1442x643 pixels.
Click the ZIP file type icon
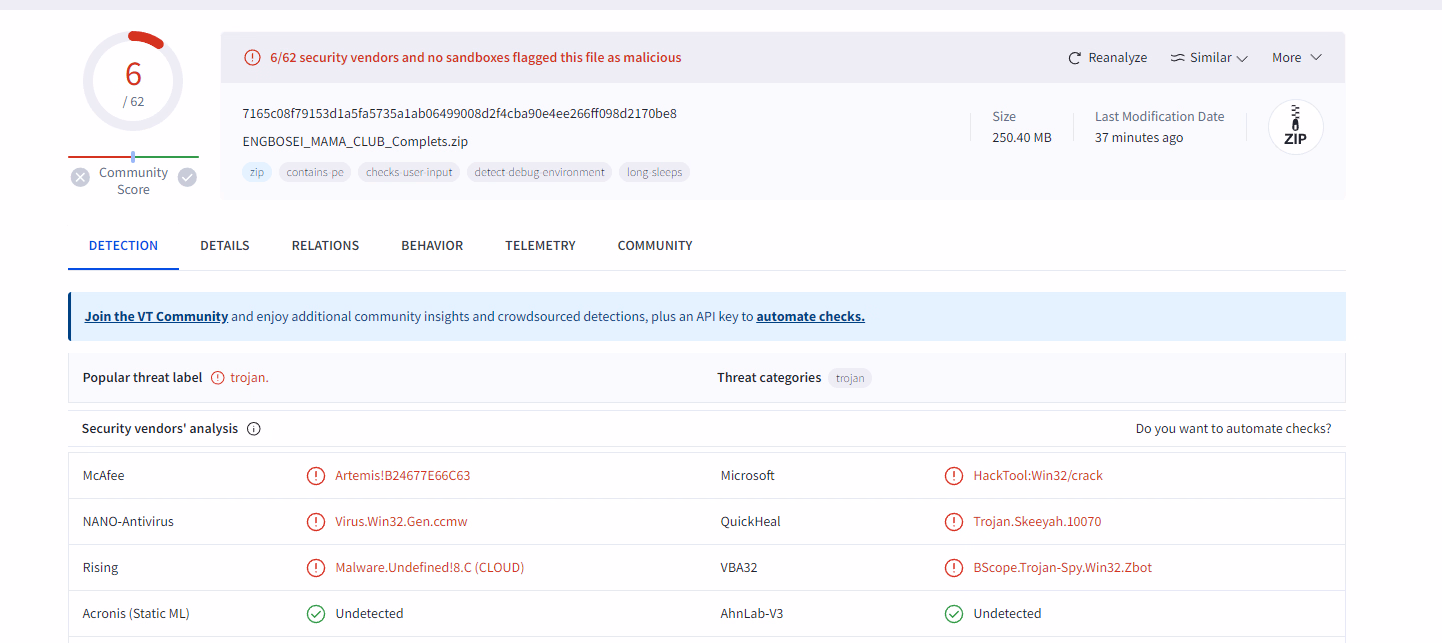[1295, 127]
